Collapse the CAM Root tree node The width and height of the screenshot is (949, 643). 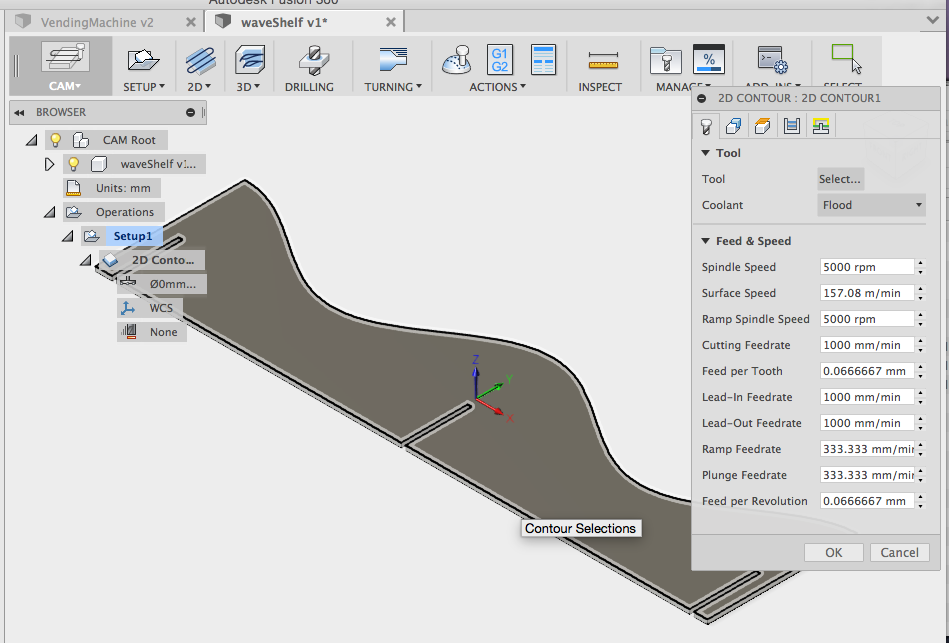(31, 140)
